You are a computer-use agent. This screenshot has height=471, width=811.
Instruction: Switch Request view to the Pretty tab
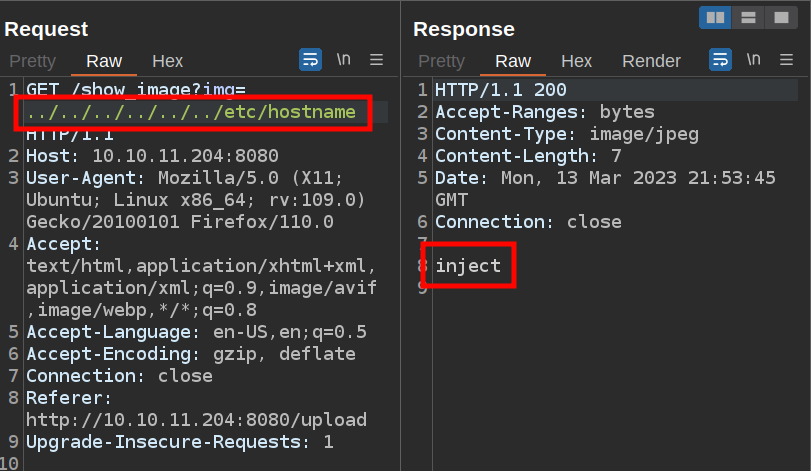click(x=32, y=61)
